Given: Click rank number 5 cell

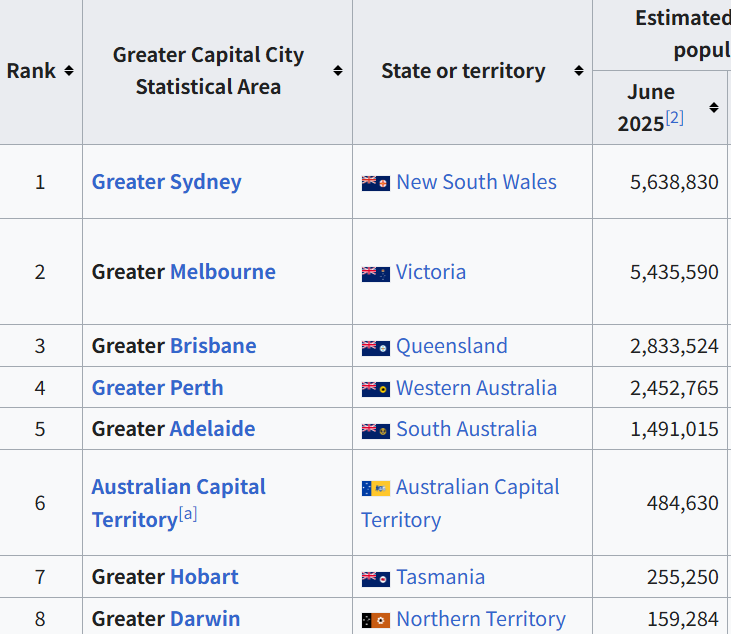Looking at the screenshot, I should coord(40,429).
